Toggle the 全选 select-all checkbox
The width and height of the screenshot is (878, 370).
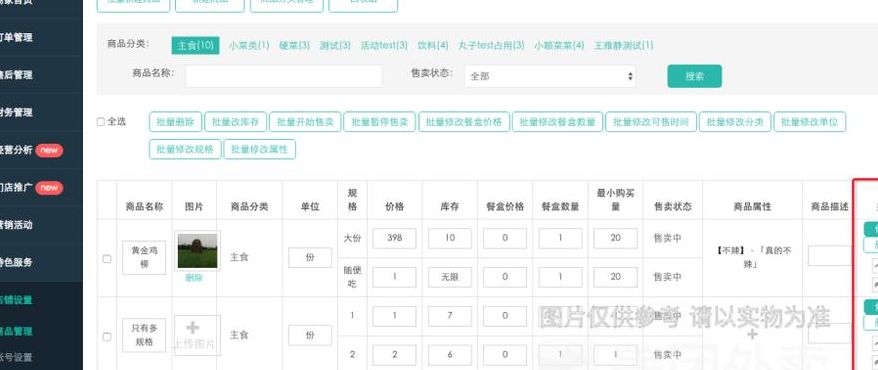coord(101,121)
